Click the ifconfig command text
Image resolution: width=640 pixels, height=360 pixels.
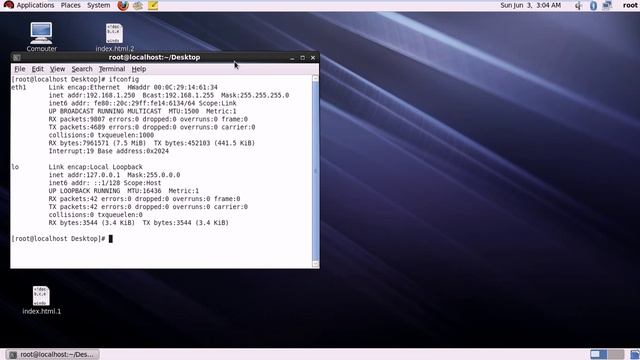(x=124, y=79)
